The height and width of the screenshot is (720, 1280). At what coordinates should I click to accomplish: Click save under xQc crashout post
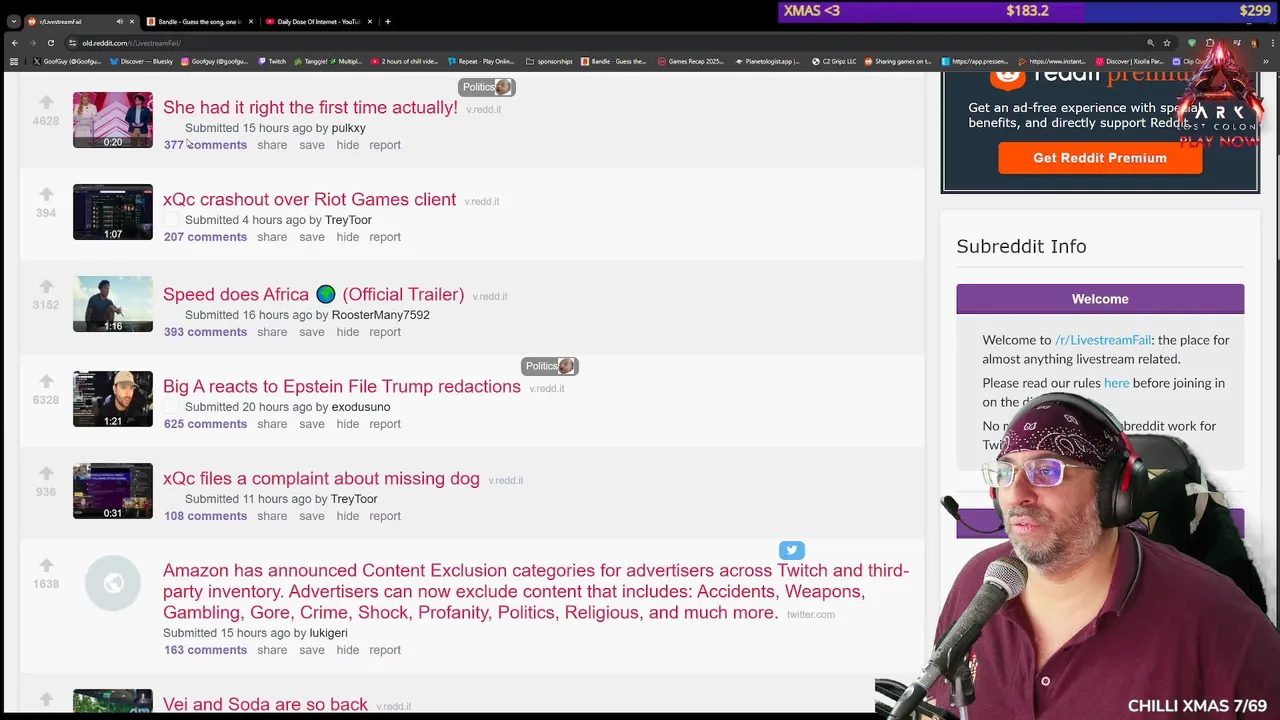tap(312, 237)
